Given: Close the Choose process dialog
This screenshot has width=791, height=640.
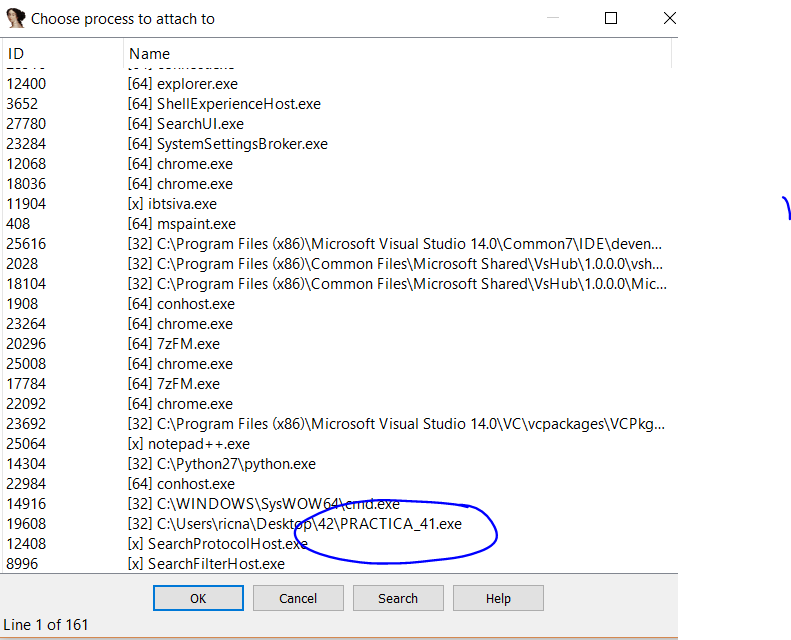Looking at the screenshot, I should [x=670, y=18].
